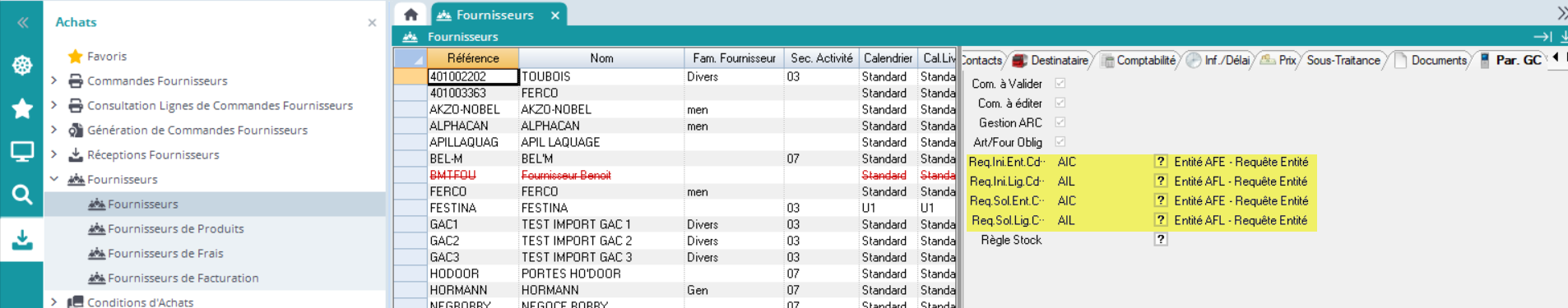Screen dimensions: 1568x308
Task: Expand Commandes Fournisseurs tree node
Action: point(54,80)
